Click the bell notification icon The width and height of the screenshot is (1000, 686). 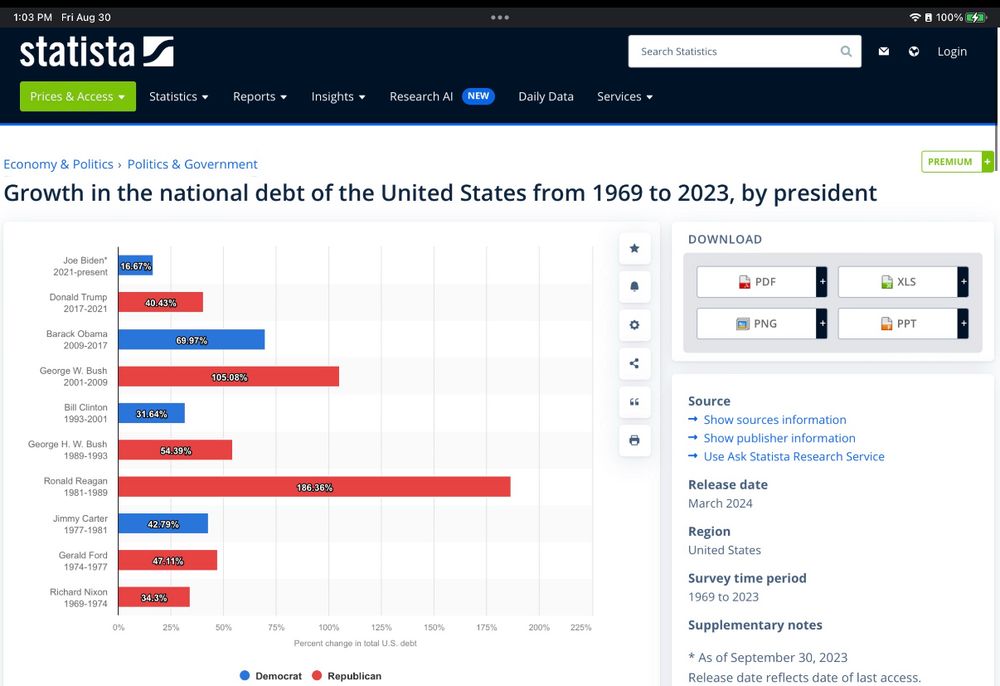[635, 287]
